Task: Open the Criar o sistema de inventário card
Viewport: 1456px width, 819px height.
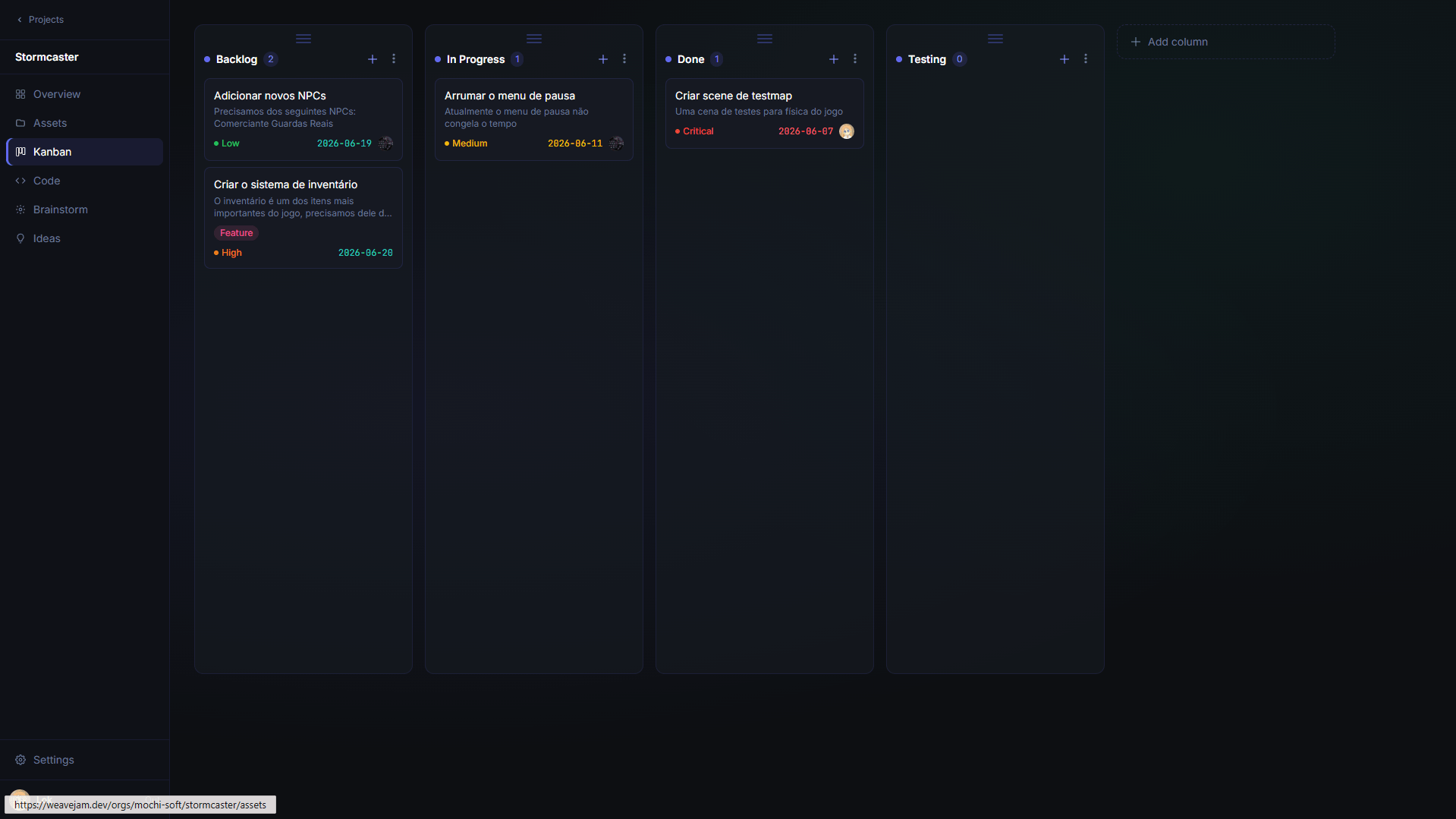Action: pos(303,218)
